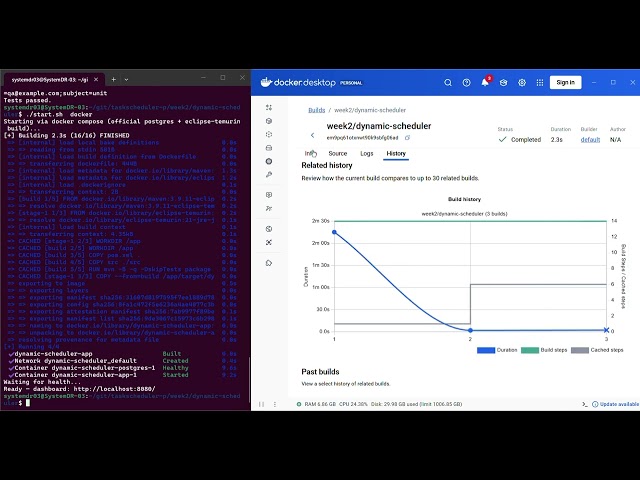Close the systemdr03 terminal tab
The width and height of the screenshot is (640, 480).
coord(96,79)
